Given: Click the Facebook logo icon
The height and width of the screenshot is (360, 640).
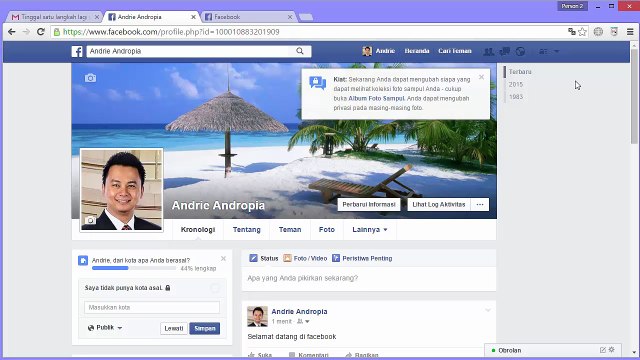Looking at the screenshot, I should 77,51.
